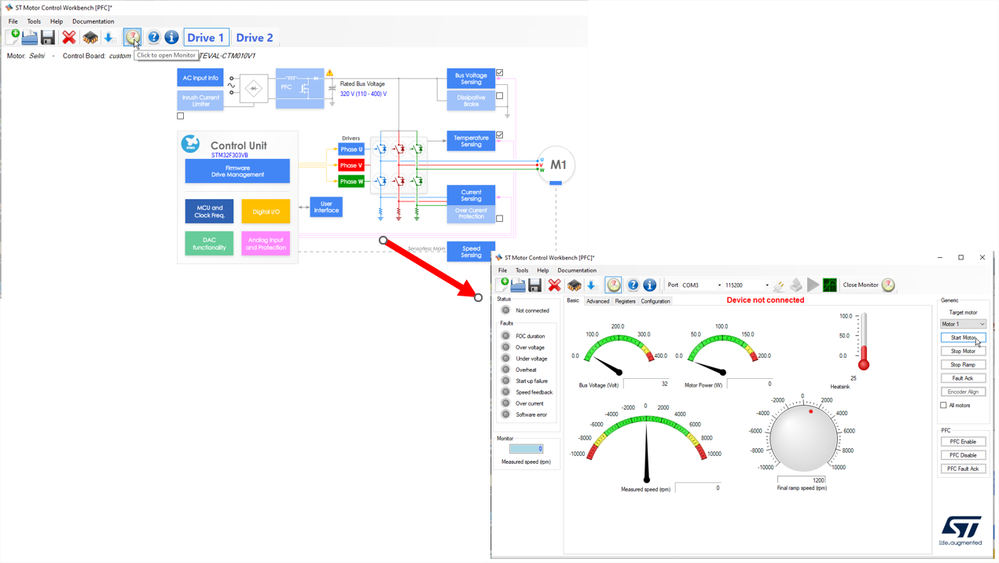Click Open Project icon in main window toolbar
This screenshot has width=999, height=563.
29,38
